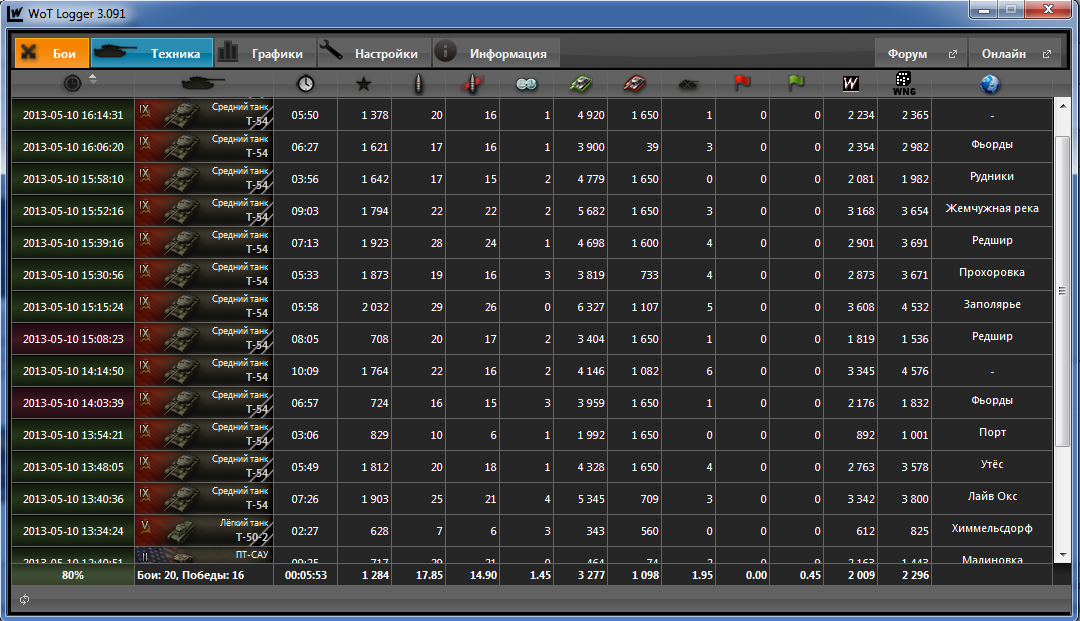Click the vertical scrollbar thumb

[1062, 291]
